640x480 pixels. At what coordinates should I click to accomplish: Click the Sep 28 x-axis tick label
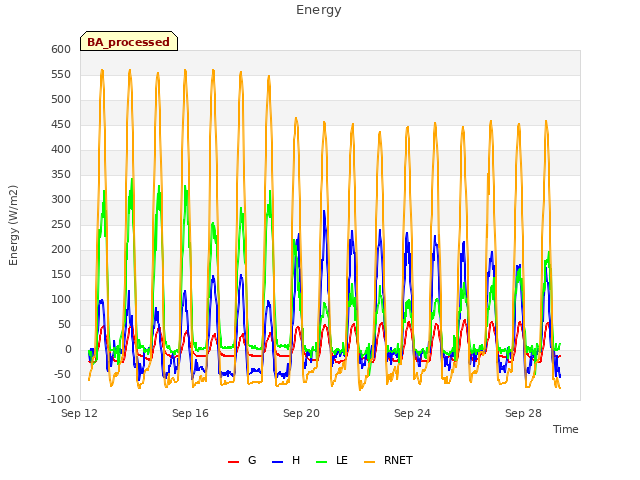pyautogui.click(x=523, y=413)
